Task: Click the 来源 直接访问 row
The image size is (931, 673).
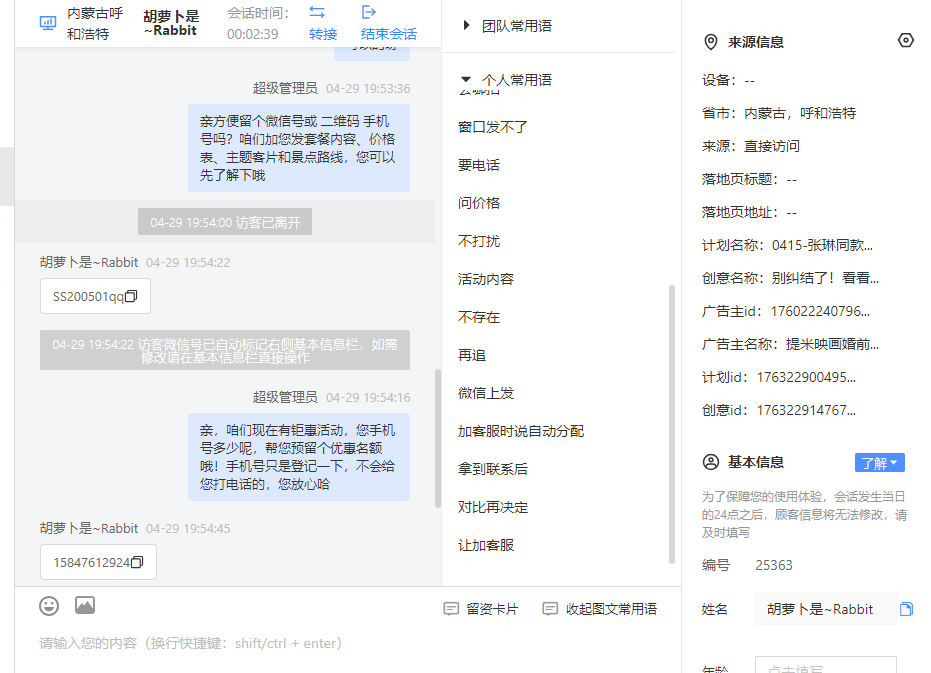Action: 751,146
